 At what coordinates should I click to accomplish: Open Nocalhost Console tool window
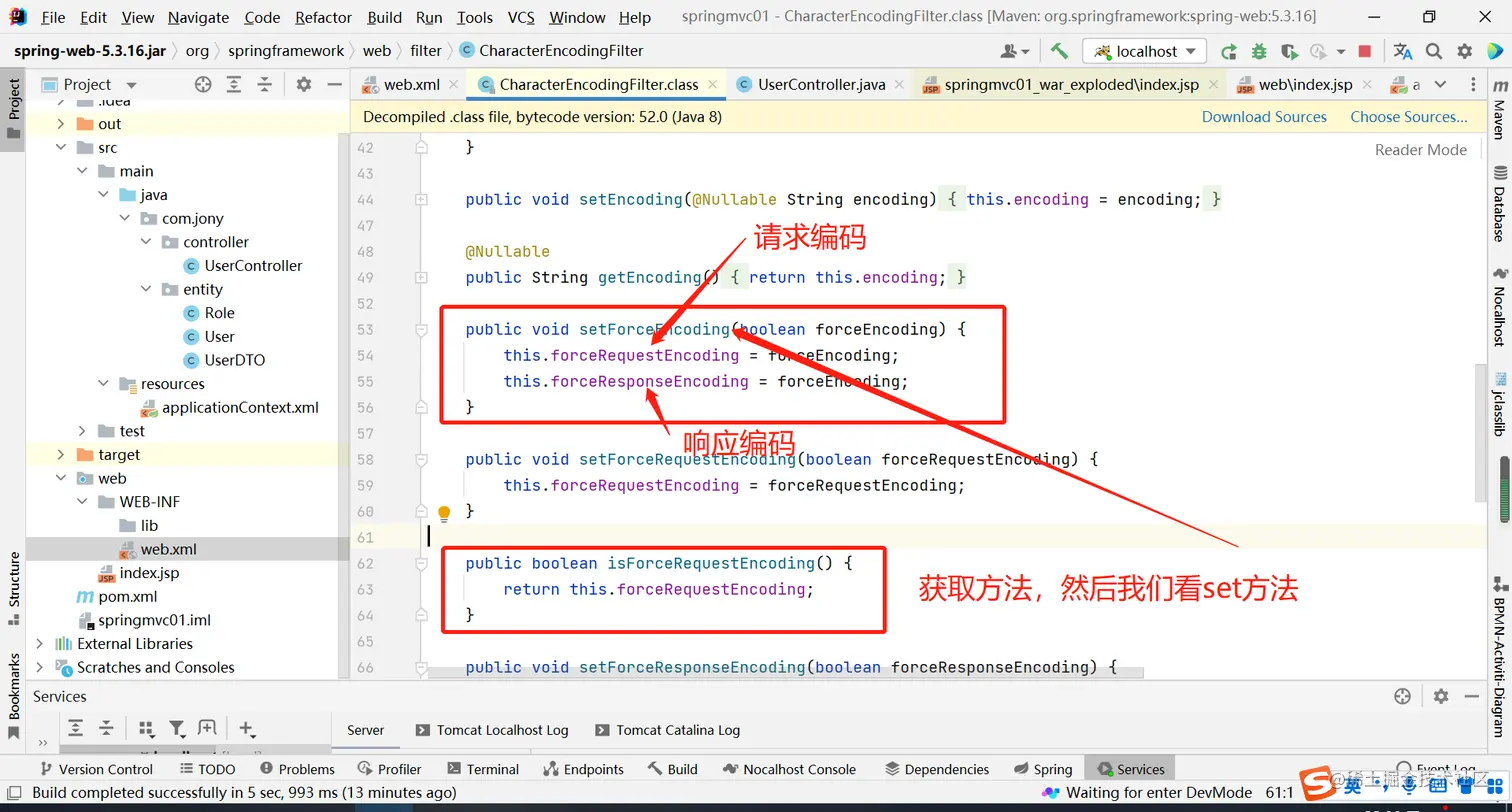pos(789,769)
